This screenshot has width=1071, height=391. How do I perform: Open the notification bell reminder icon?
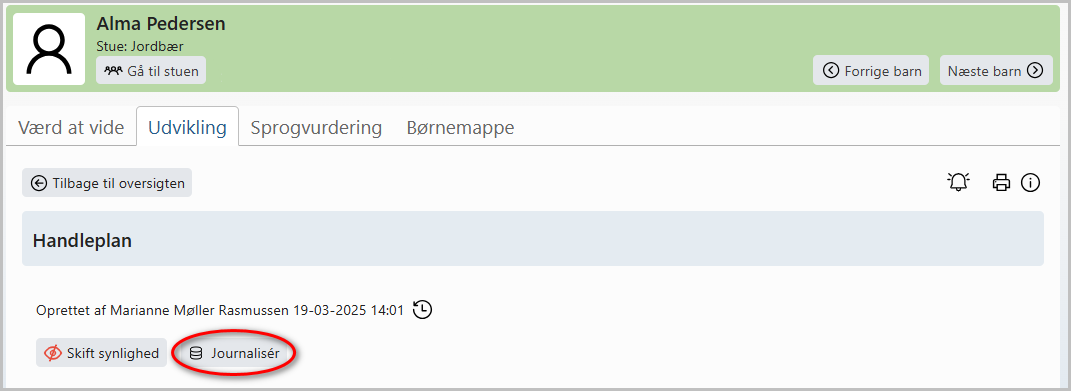pyautogui.click(x=958, y=183)
